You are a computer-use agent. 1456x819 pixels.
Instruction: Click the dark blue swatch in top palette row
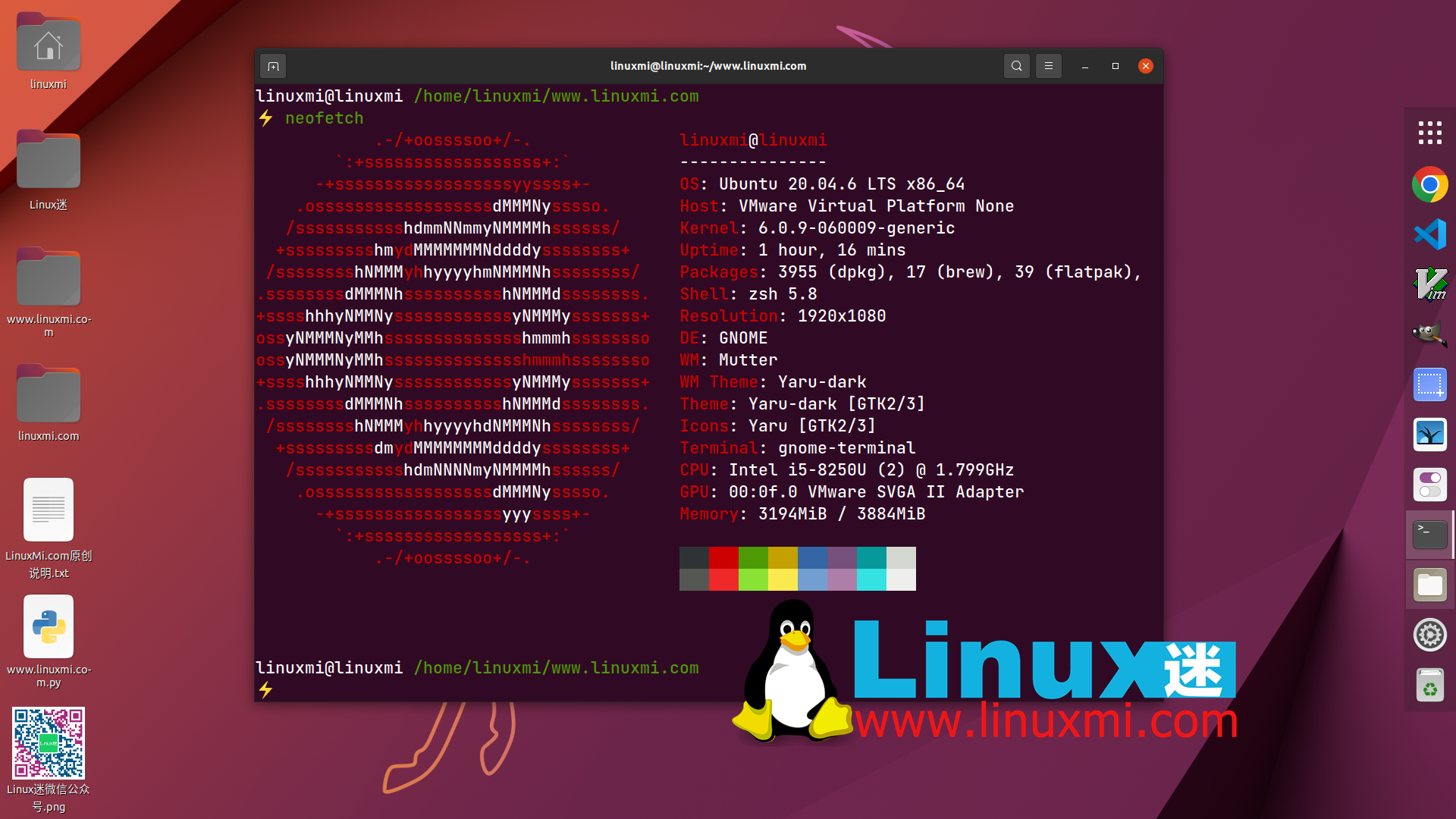[x=812, y=557]
